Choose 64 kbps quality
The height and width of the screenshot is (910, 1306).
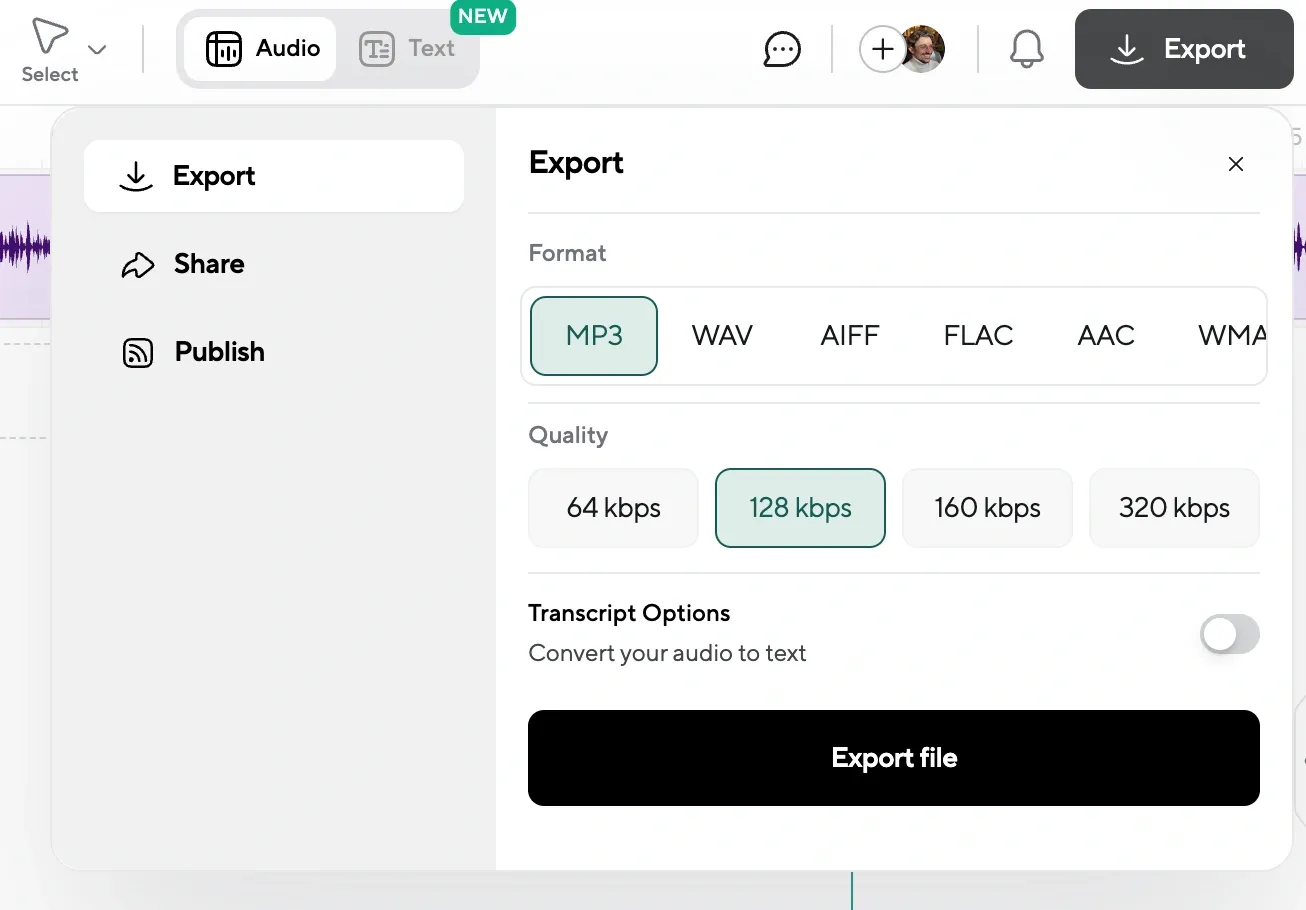click(x=613, y=508)
